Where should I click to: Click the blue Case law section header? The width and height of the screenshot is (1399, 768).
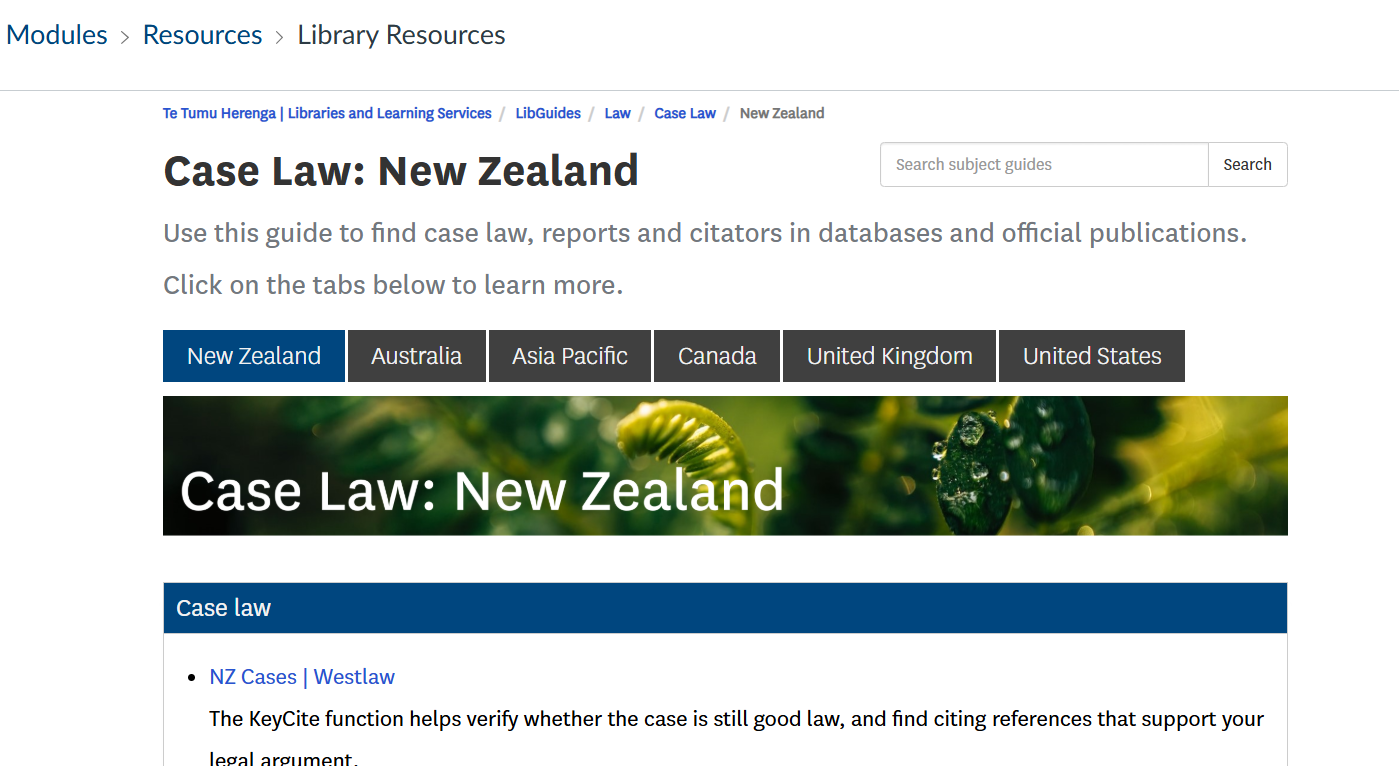725,608
